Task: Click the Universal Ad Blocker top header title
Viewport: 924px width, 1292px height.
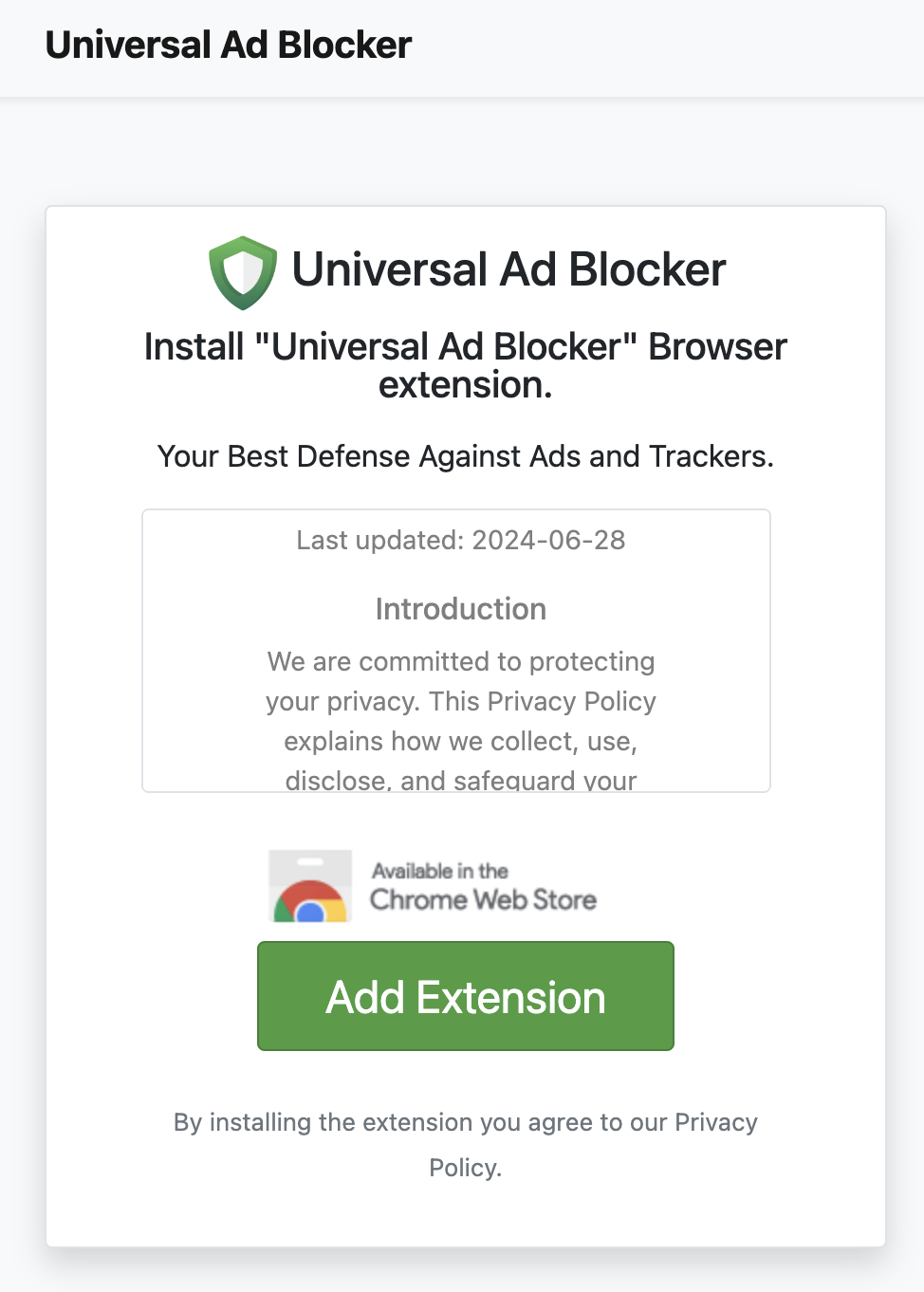Action: coord(229,46)
